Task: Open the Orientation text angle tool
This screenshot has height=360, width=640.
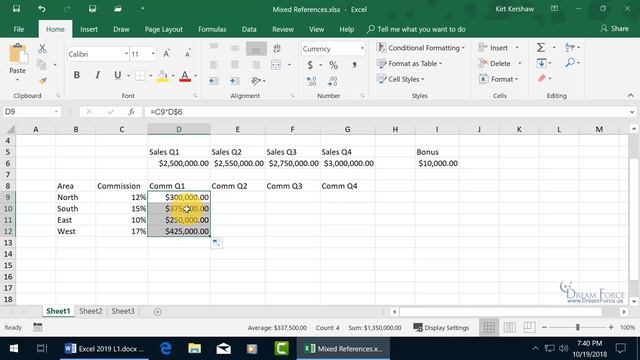Action: pos(256,81)
